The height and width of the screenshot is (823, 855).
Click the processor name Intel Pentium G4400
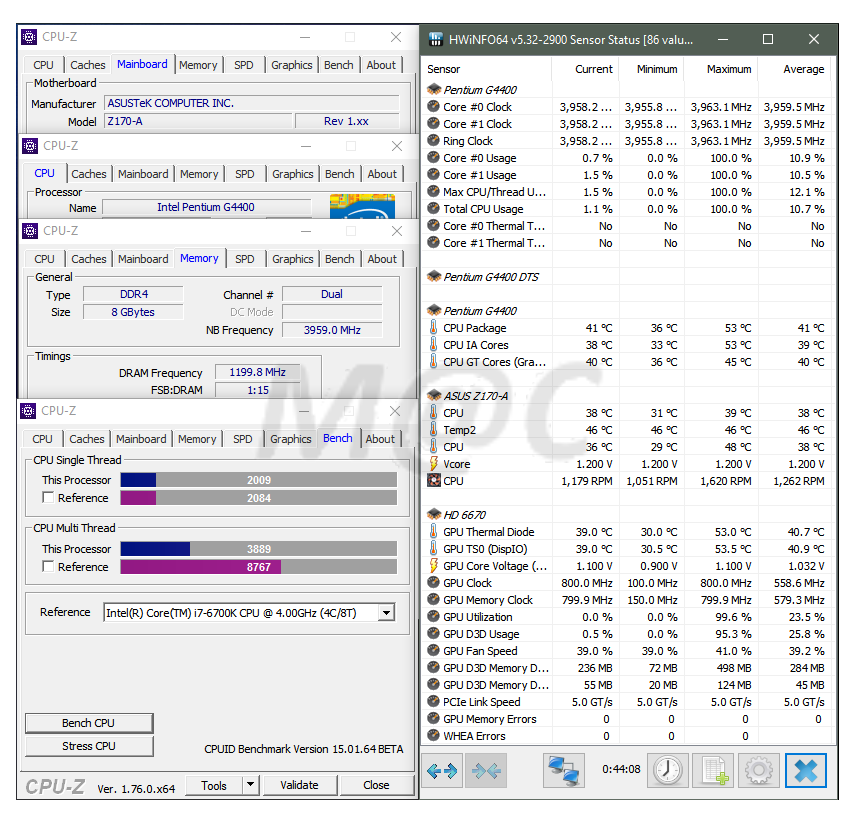[206, 207]
